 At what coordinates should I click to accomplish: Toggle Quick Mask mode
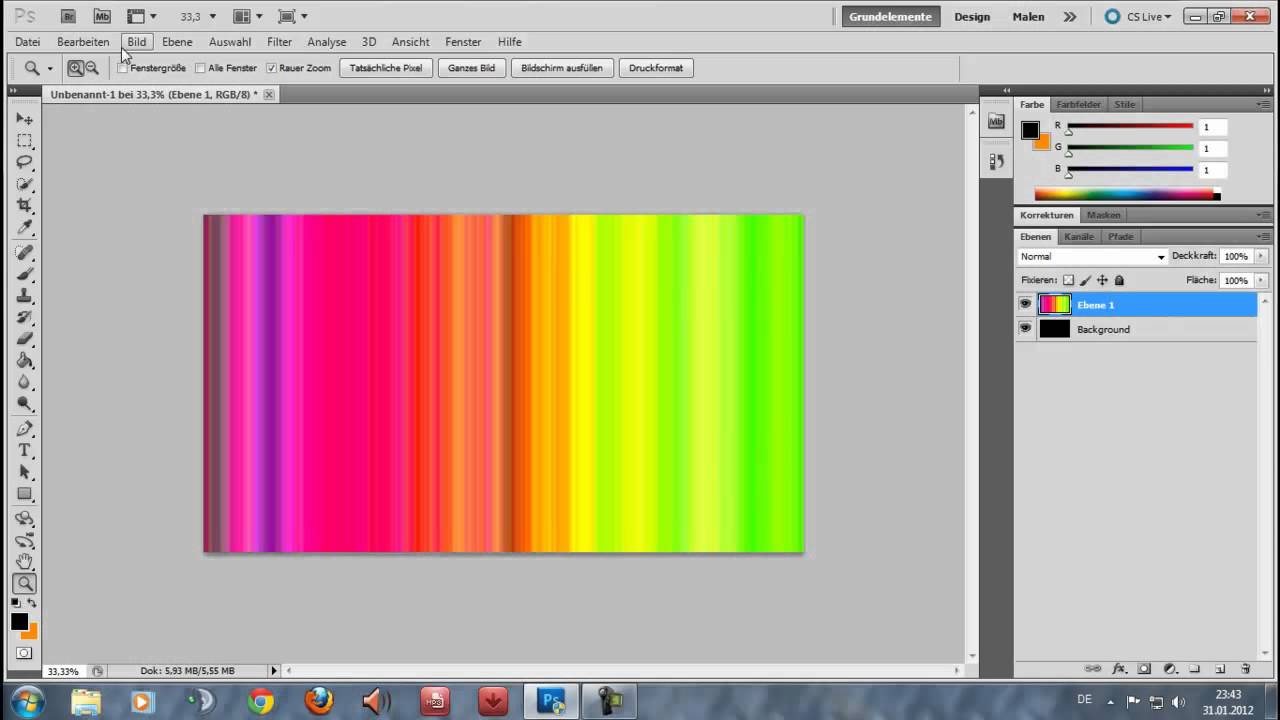click(x=24, y=653)
